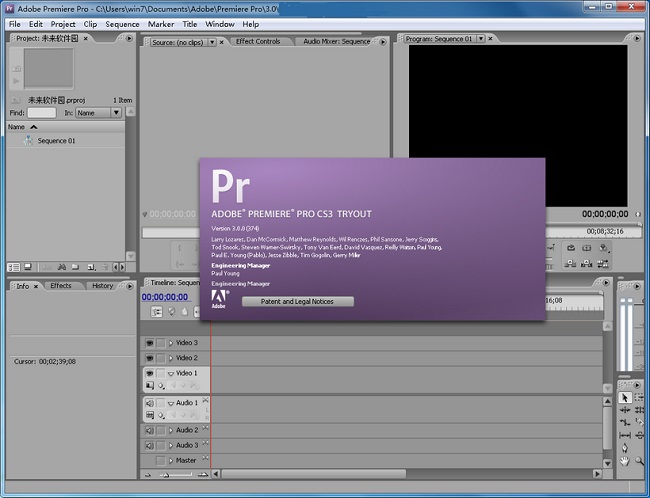Switch to the Effect Controls tab

pos(258,41)
